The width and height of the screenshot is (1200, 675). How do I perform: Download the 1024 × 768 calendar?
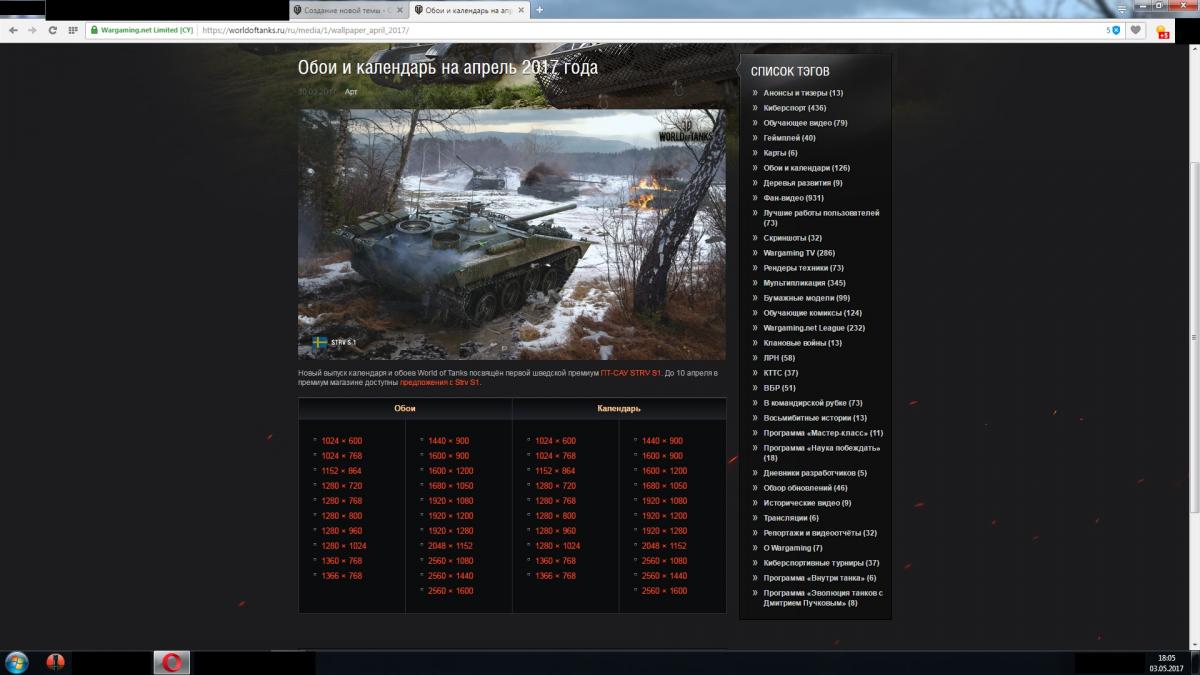(x=555, y=456)
